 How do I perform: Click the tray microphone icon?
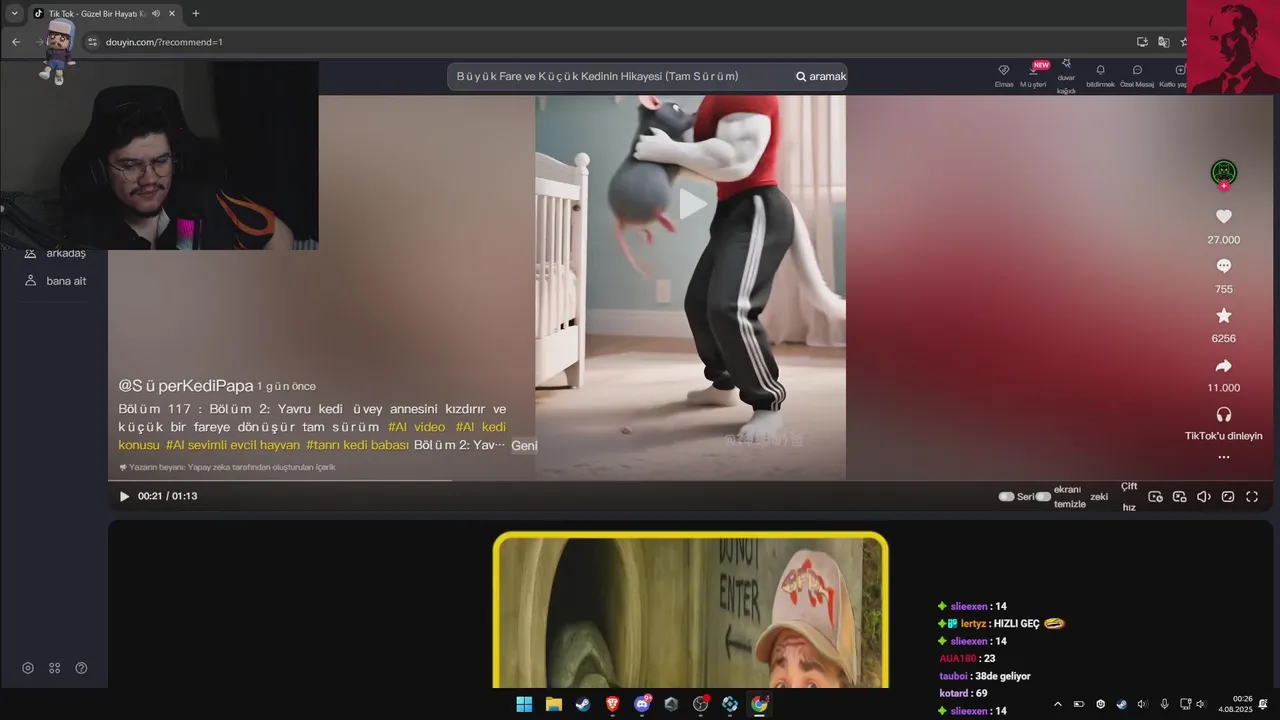pos(1164,704)
